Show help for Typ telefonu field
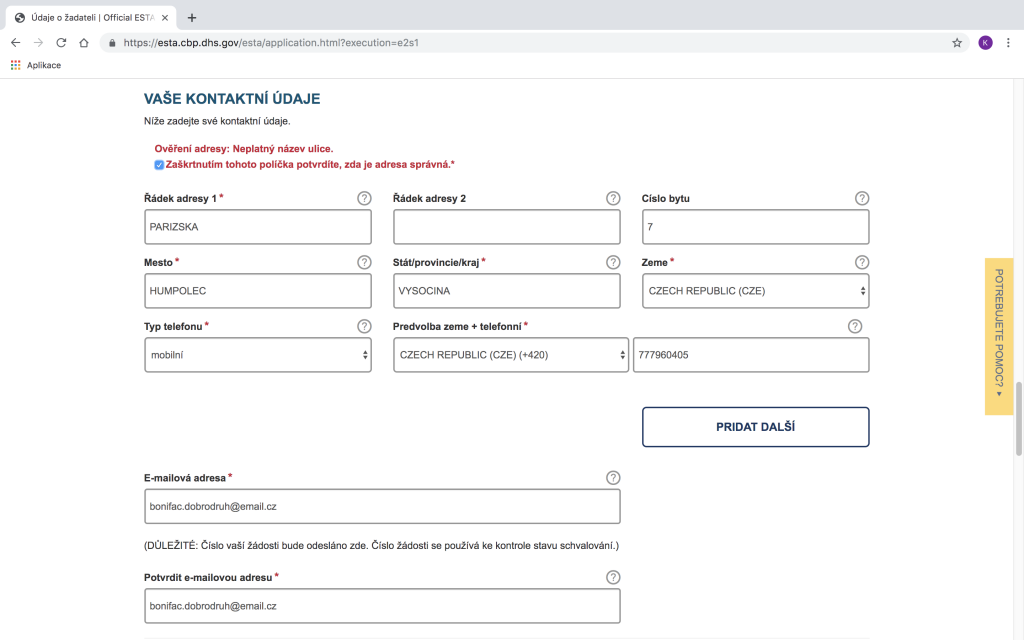 (x=364, y=326)
